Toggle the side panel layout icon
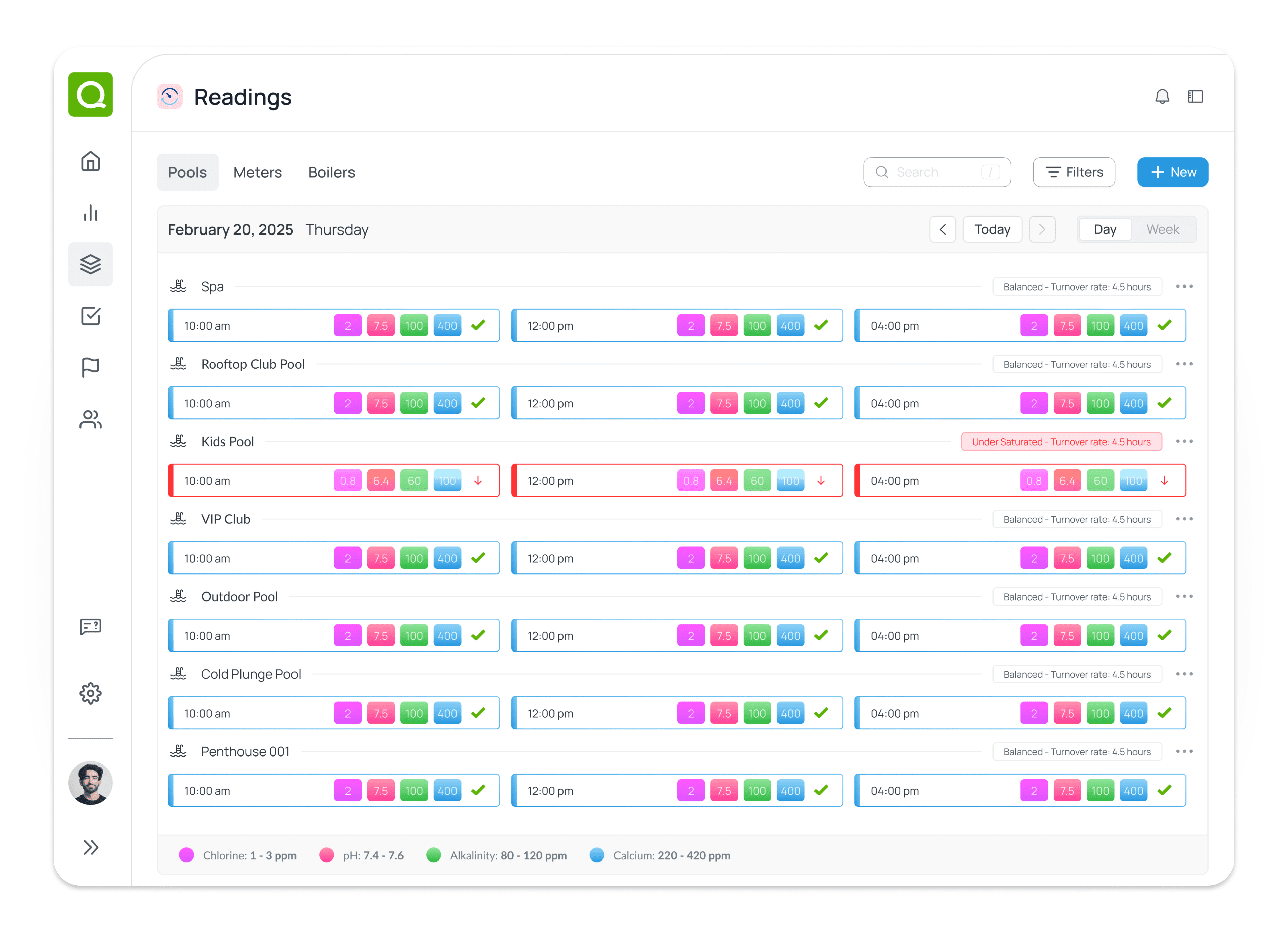1288x938 pixels. pyautogui.click(x=1195, y=97)
